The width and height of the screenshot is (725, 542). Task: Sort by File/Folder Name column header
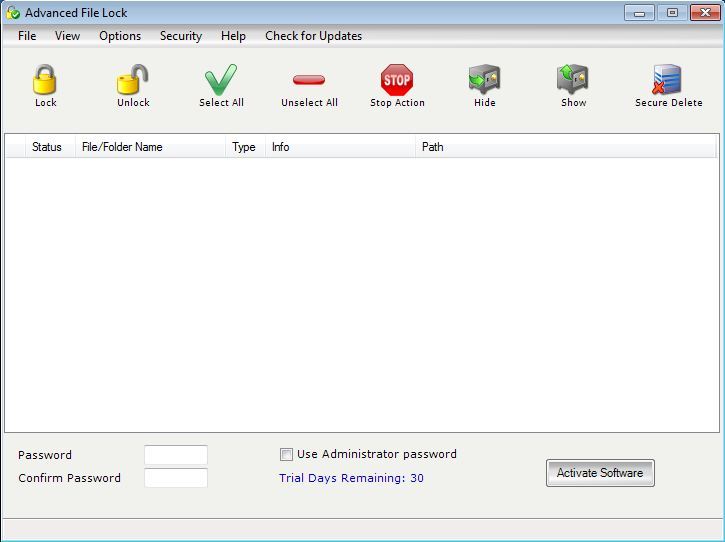coord(150,147)
